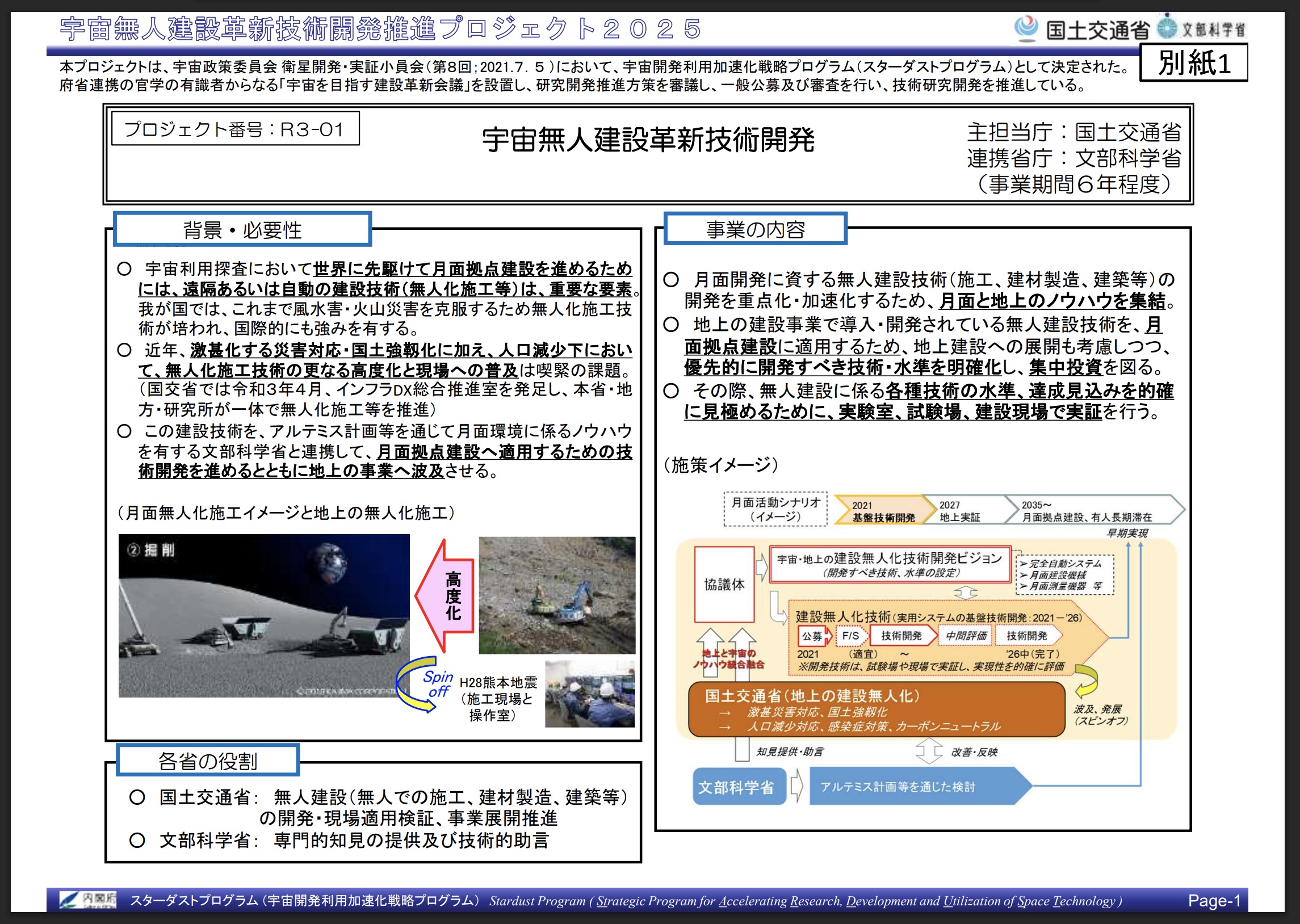
Task: Click the 各省の役割 section header
Action: tap(208, 760)
